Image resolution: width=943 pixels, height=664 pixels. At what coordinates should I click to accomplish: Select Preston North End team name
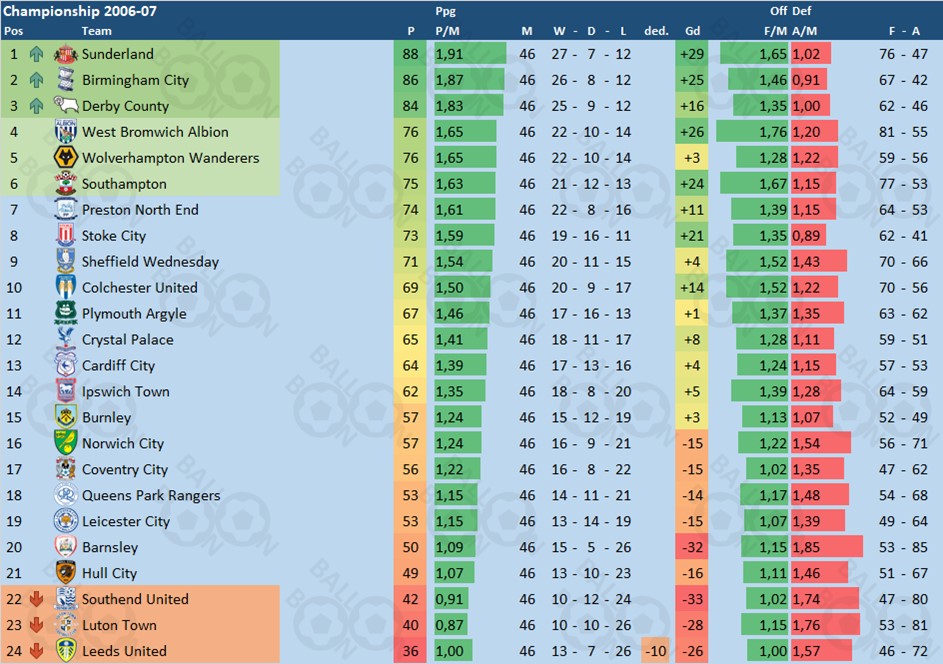[x=140, y=210]
